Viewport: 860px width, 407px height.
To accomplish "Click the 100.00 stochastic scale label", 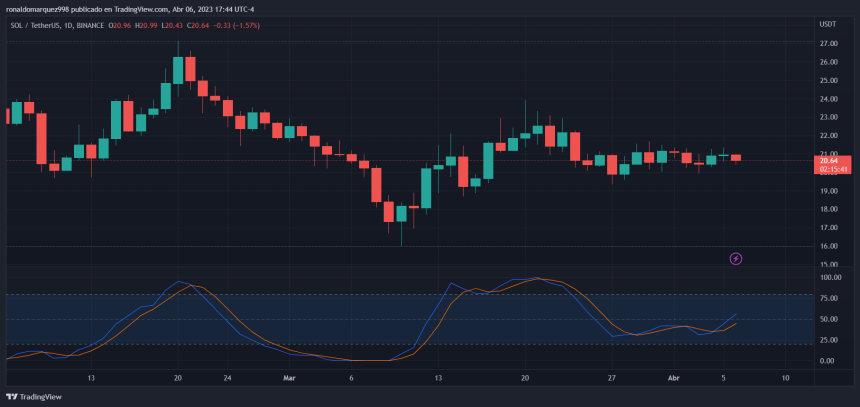I will pyautogui.click(x=830, y=277).
